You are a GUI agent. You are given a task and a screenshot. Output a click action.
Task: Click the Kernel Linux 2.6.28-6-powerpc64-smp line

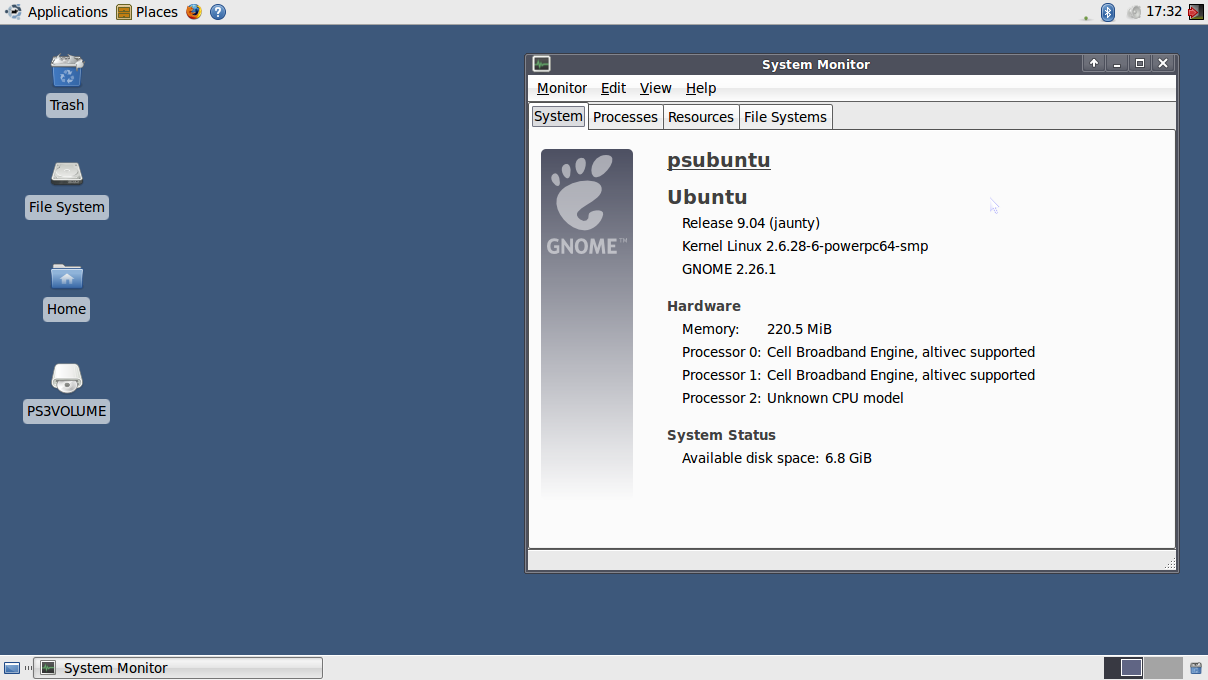tap(805, 246)
